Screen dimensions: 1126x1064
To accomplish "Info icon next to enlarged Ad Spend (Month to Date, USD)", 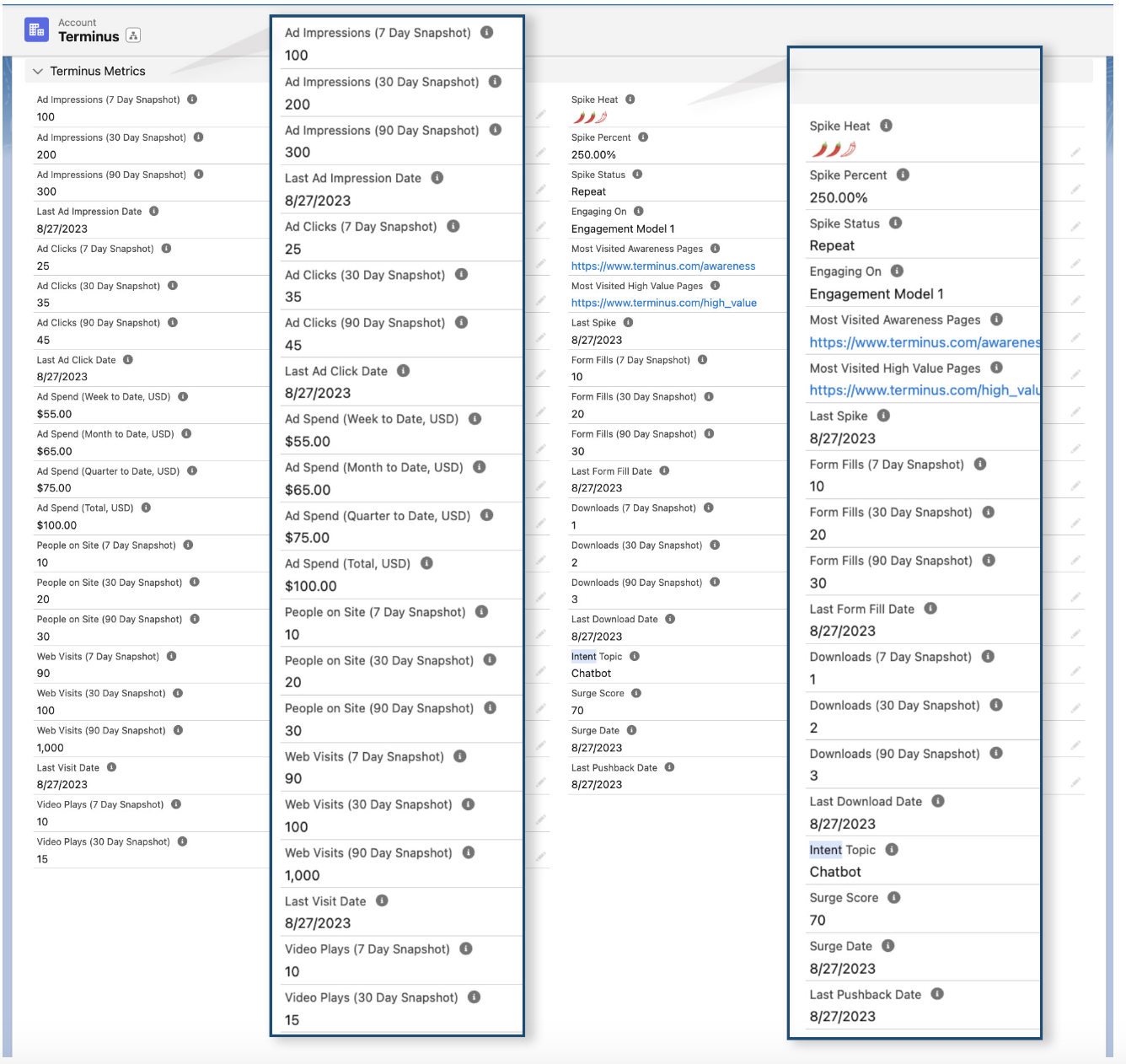I will pos(480,467).
